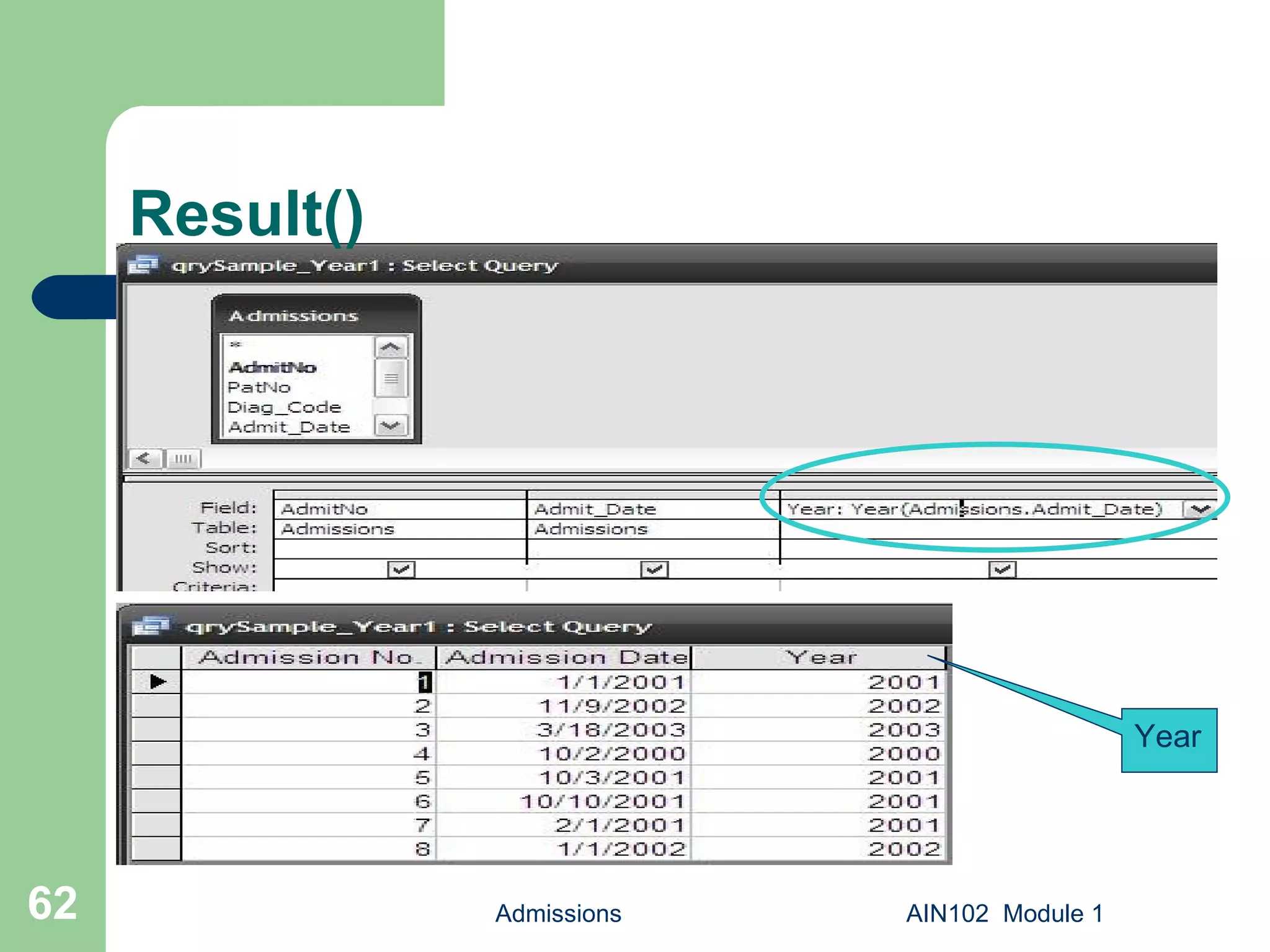Click the design window title qrySample_Year1 : Select Query
1270x952 pixels.
[x=365, y=266]
